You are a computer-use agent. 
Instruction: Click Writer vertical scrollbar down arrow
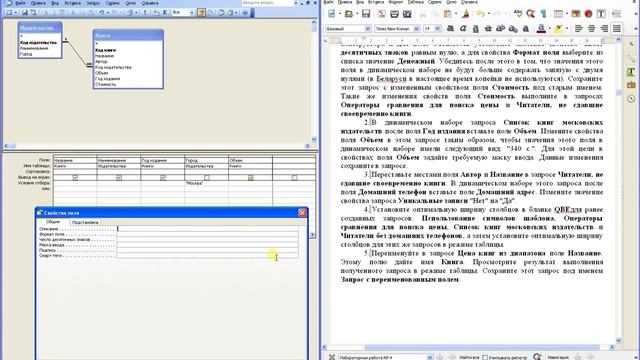tap(618, 340)
